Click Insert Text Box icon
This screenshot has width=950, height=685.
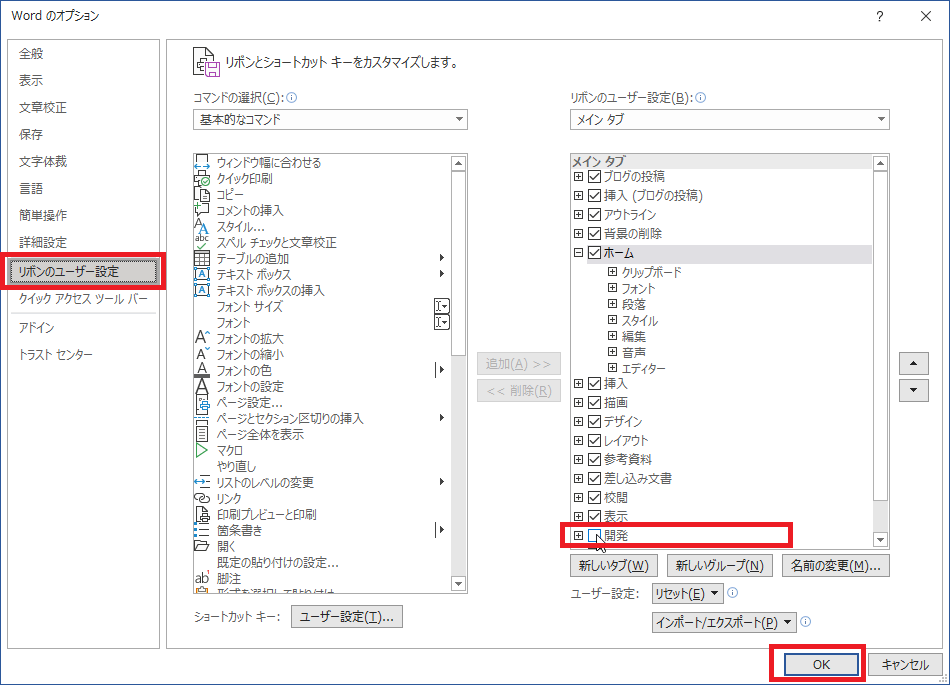click(x=202, y=290)
